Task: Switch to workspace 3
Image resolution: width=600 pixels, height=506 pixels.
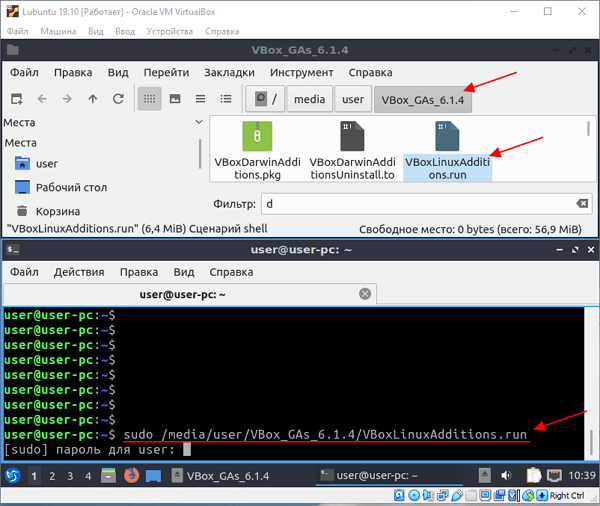Action: 70,476
